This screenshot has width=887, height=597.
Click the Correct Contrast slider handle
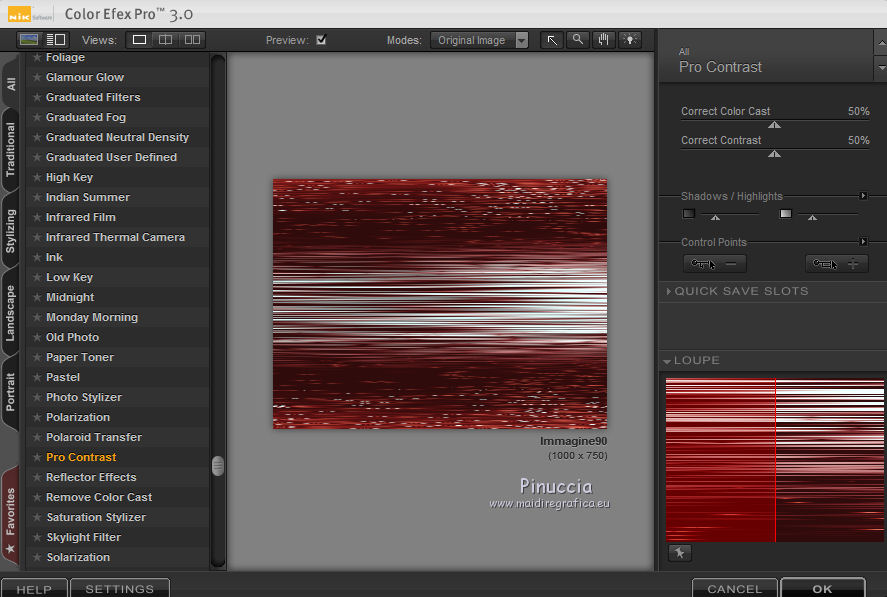pos(774,154)
